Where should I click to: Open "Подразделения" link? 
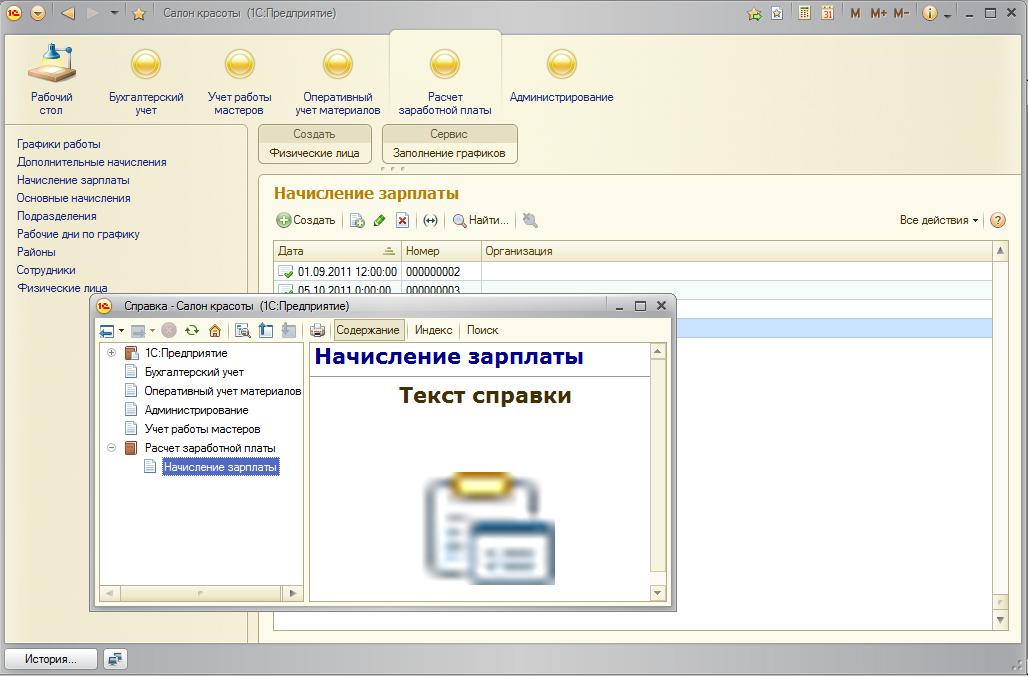click(56, 216)
